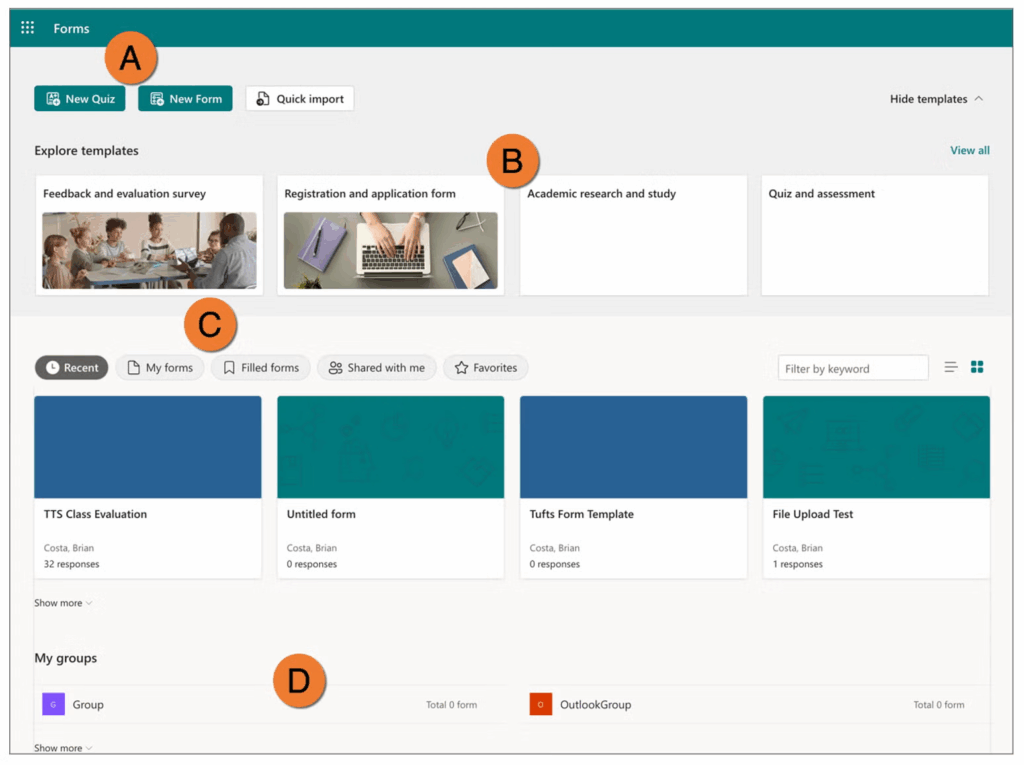Open Academic research and study template
Screen dimensions: 1024x765
coord(633,236)
